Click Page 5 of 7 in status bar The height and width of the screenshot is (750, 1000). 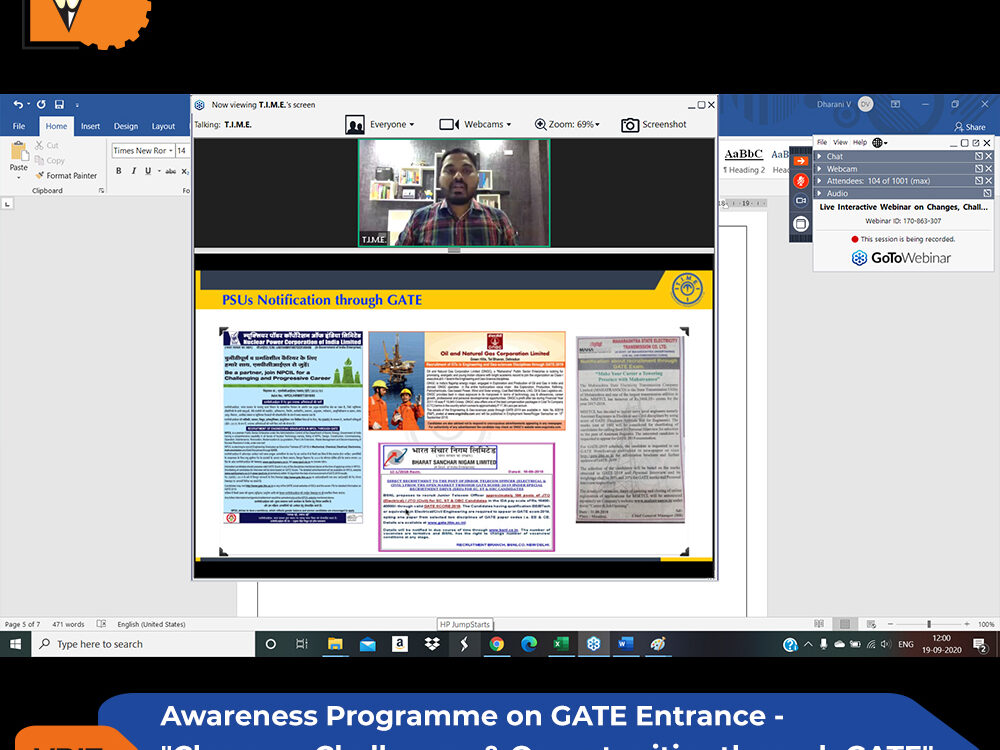pos(22,624)
